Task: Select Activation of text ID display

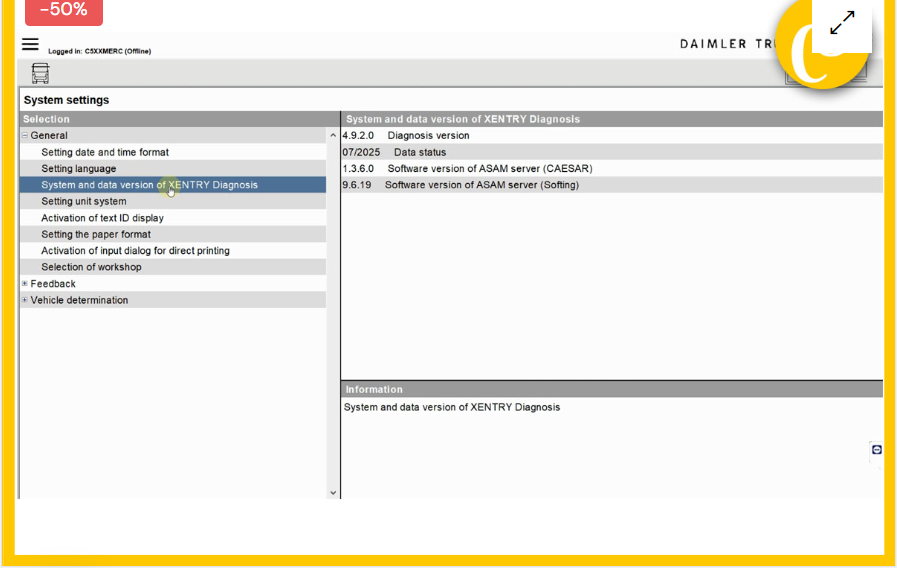Action: tap(102, 218)
